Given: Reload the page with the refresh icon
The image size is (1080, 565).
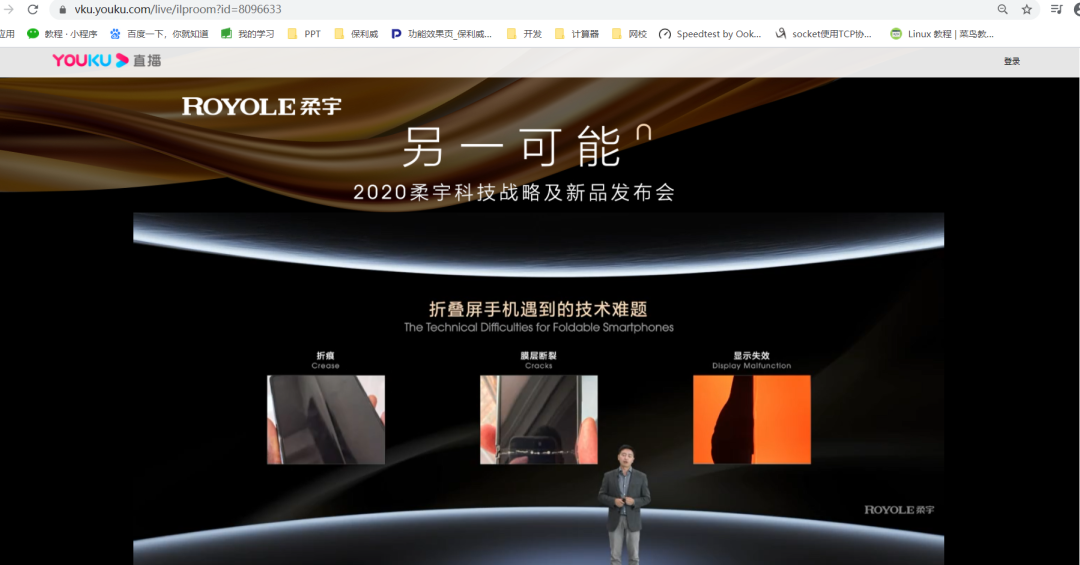Looking at the screenshot, I should pyautogui.click(x=33, y=9).
